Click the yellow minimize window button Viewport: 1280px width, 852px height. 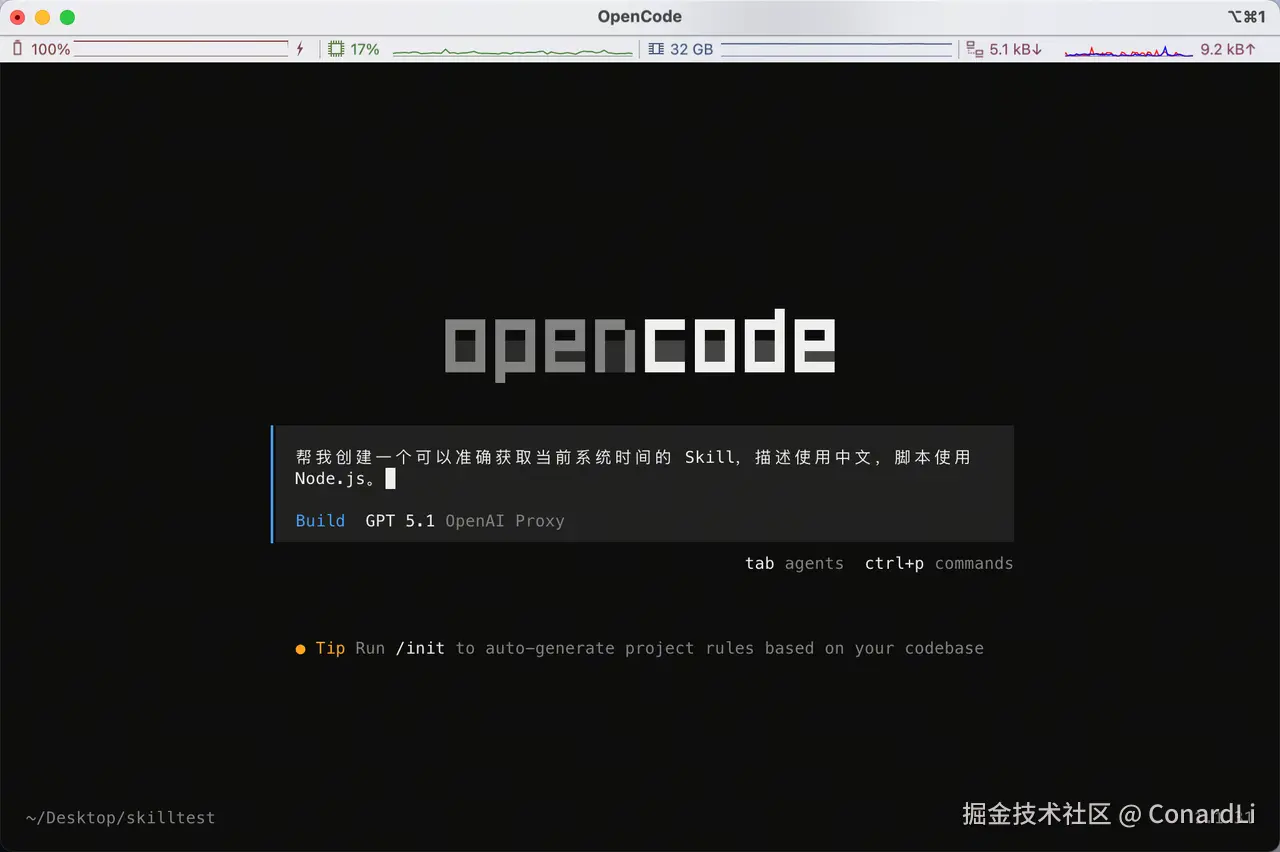pyautogui.click(x=42, y=17)
